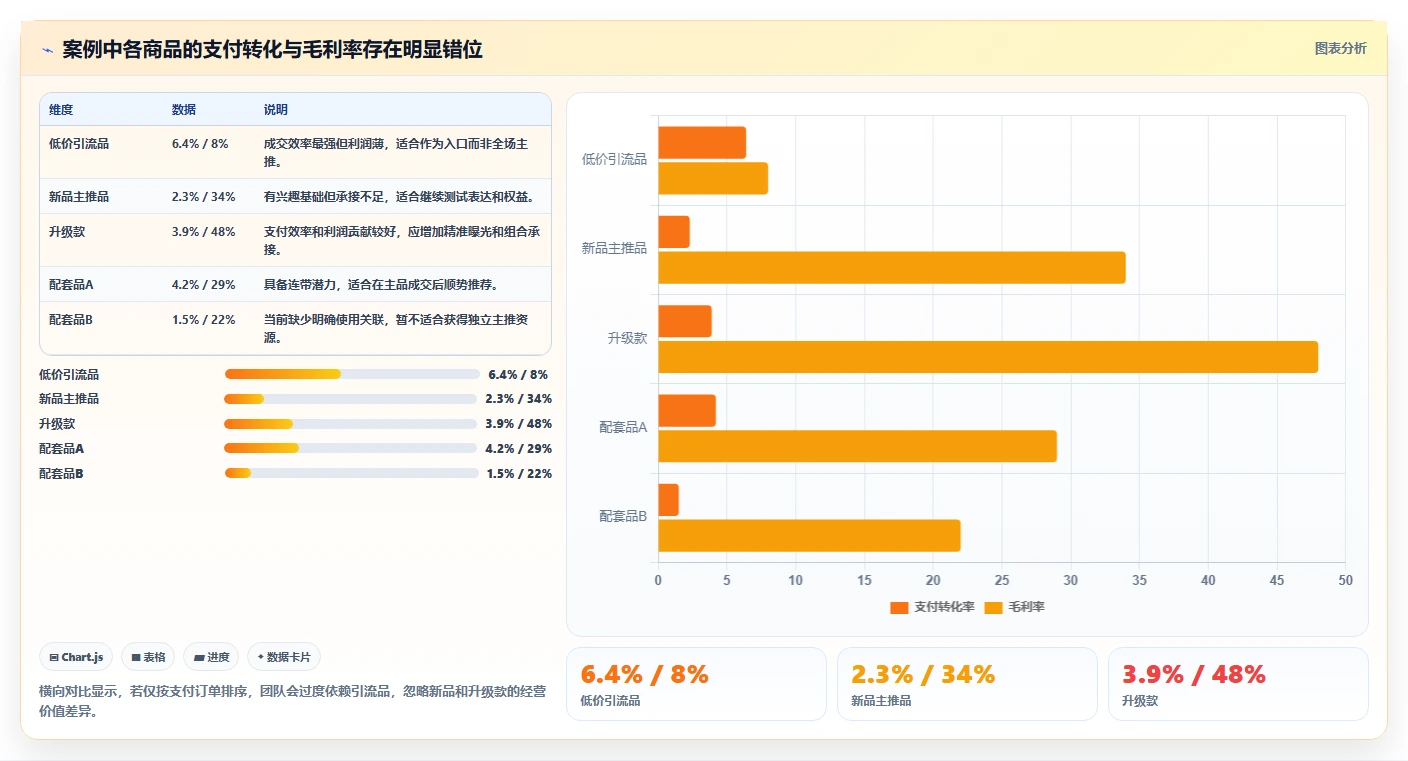Click the description starting 支付效率和利润贡献较好
1408x761 pixels.
point(403,241)
